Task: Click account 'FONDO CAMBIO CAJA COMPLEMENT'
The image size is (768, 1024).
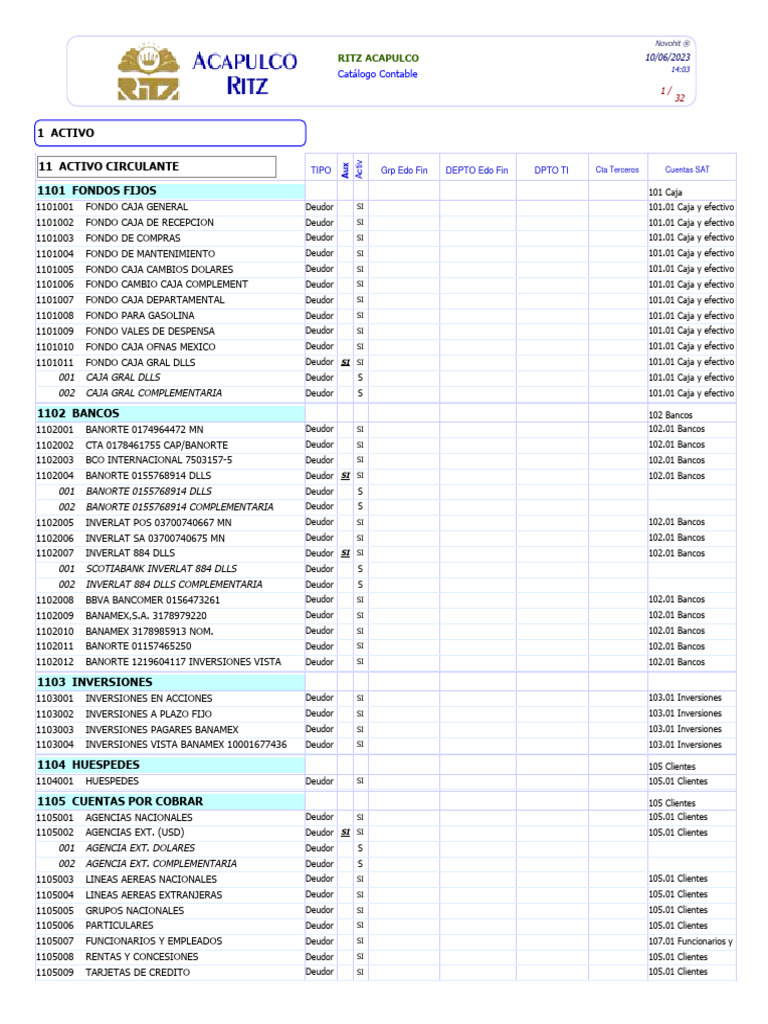Action: (x=167, y=285)
